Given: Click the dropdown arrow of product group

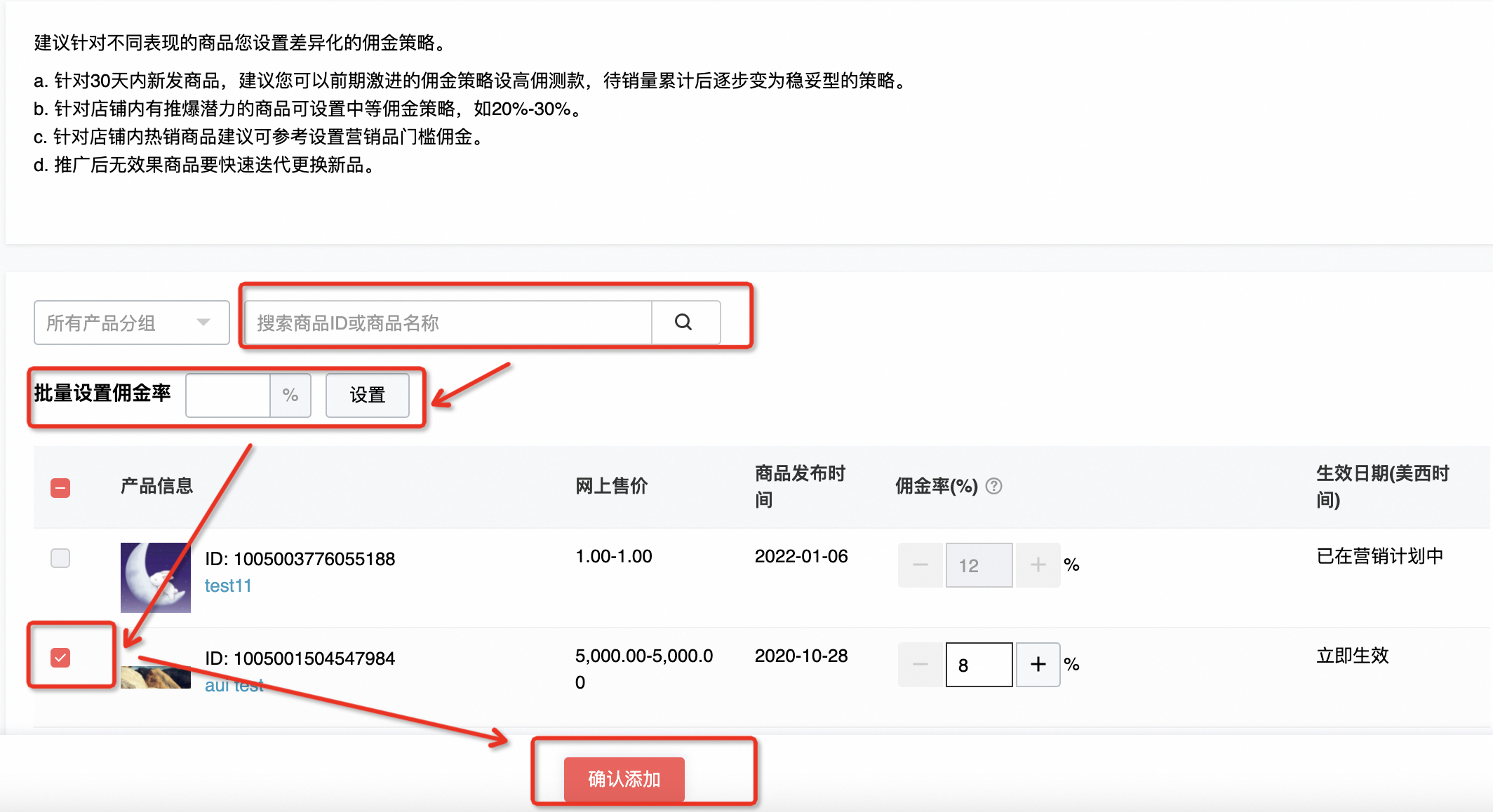Looking at the screenshot, I should tap(203, 323).
